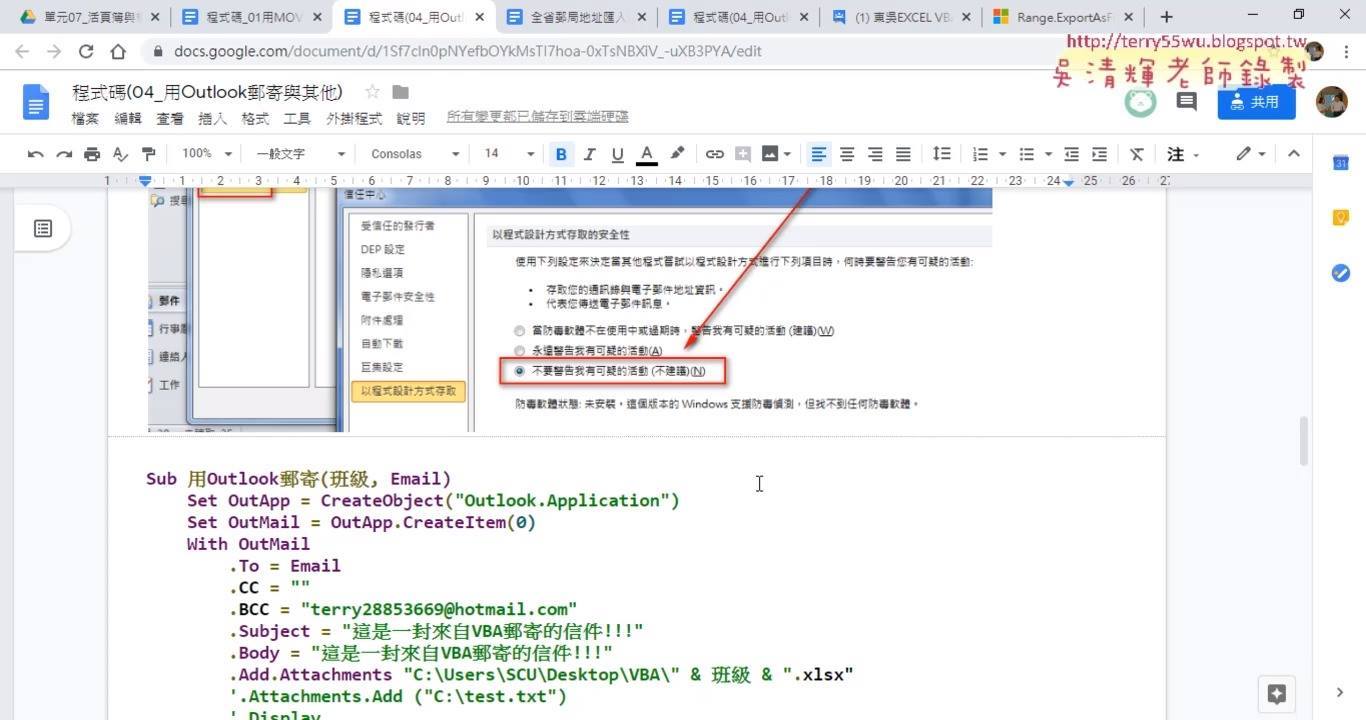
Task: Open the 一般文字 paragraph style dropdown
Action: pyautogui.click(x=300, y=154)
